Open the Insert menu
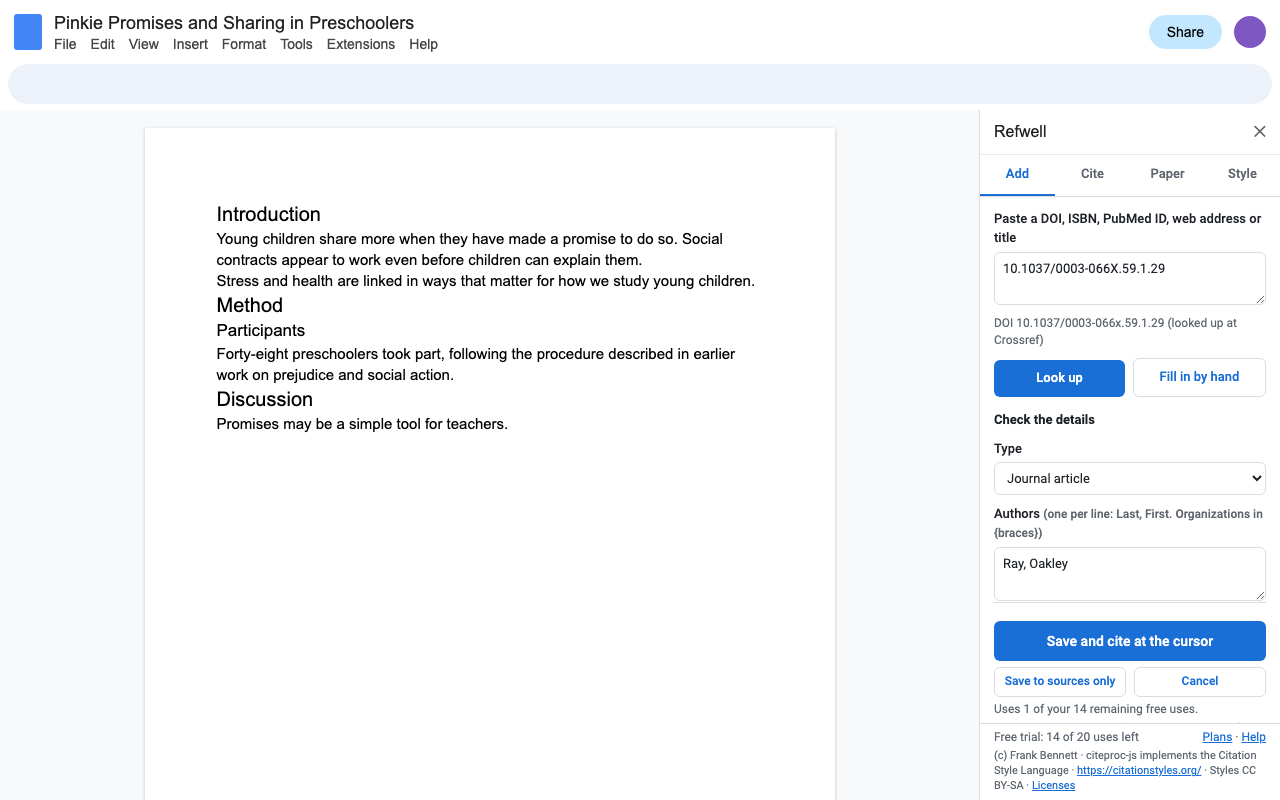This screenshot has height=800, width=1280. click(x=190, y=44)
